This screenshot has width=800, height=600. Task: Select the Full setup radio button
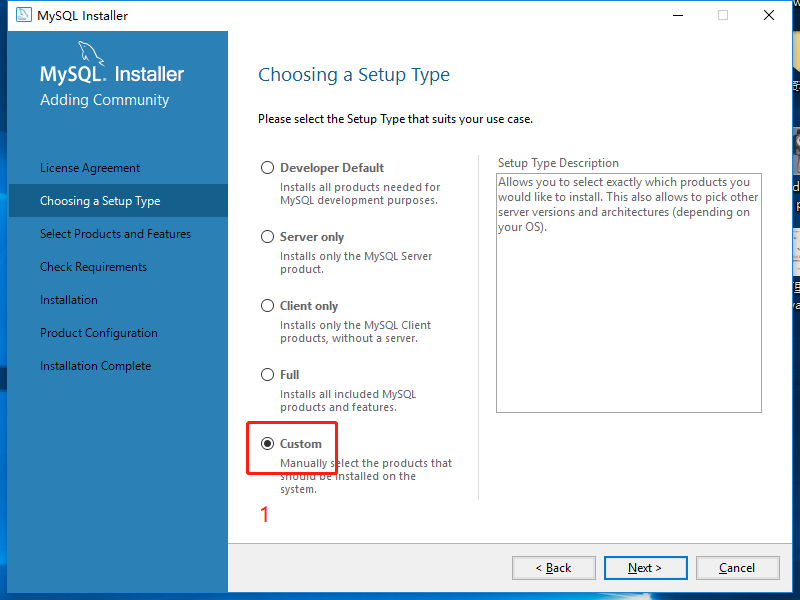(x=267, y=374)
